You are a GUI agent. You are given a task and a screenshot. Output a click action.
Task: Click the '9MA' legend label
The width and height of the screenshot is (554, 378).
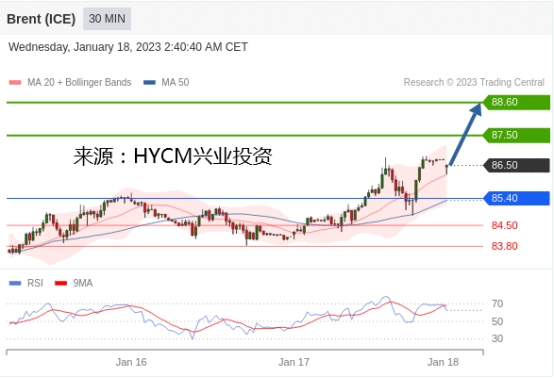point(83,283)
